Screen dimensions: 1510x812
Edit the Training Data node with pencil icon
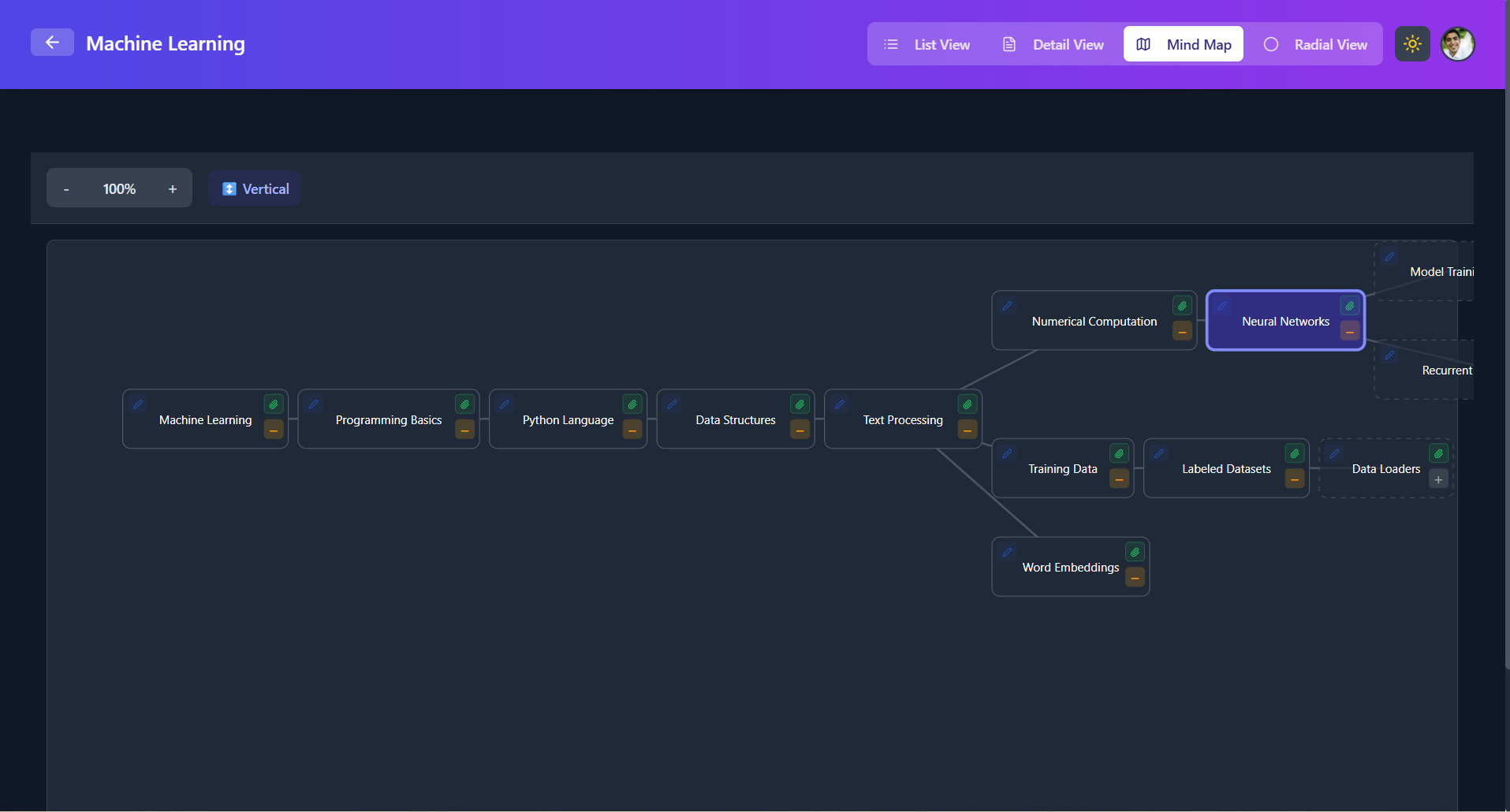(1007, 453)
